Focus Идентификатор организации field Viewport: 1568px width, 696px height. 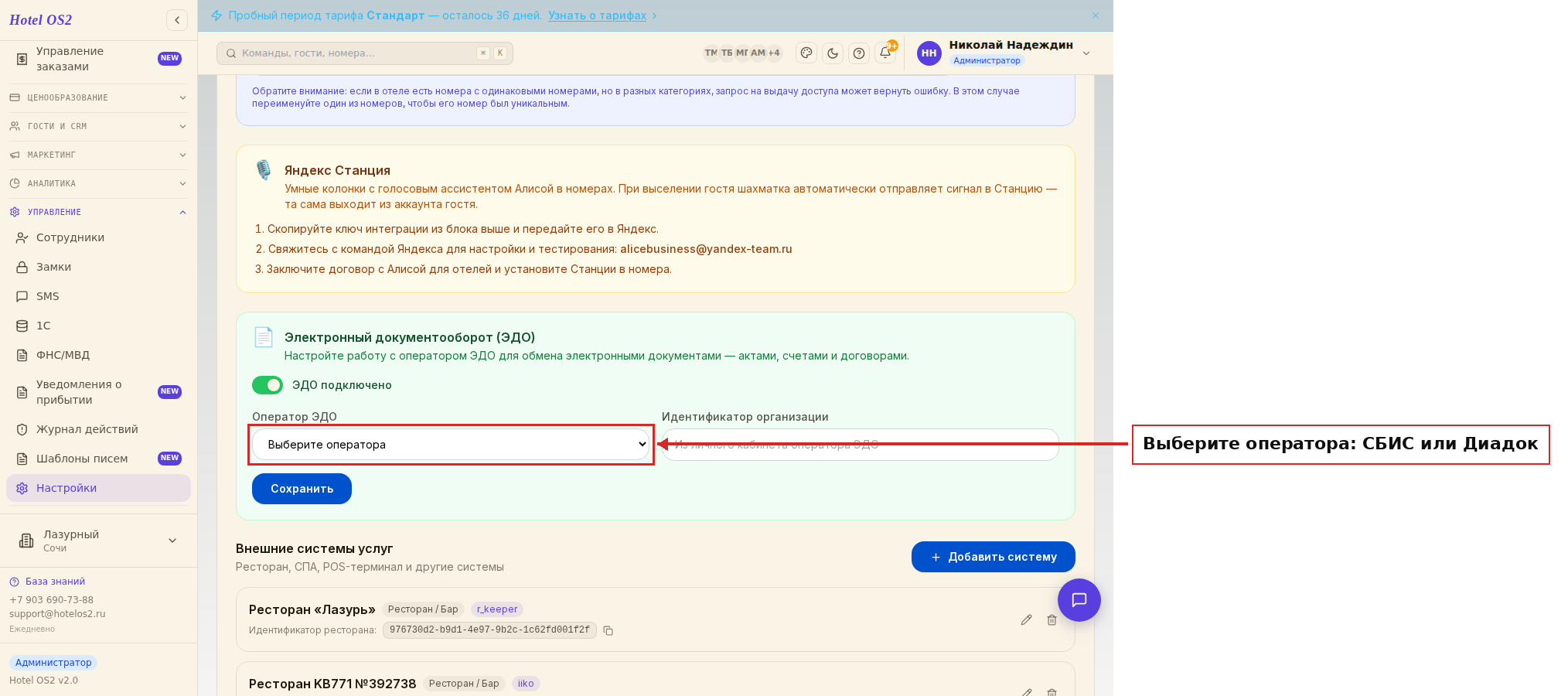tap(860, 445)
